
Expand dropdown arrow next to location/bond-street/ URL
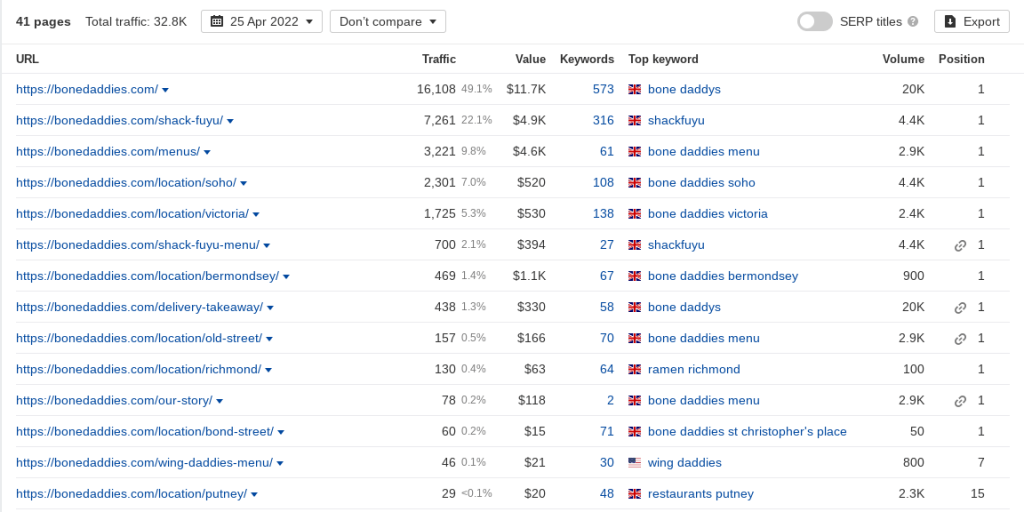pyautogui.click(x=281, y=432)
